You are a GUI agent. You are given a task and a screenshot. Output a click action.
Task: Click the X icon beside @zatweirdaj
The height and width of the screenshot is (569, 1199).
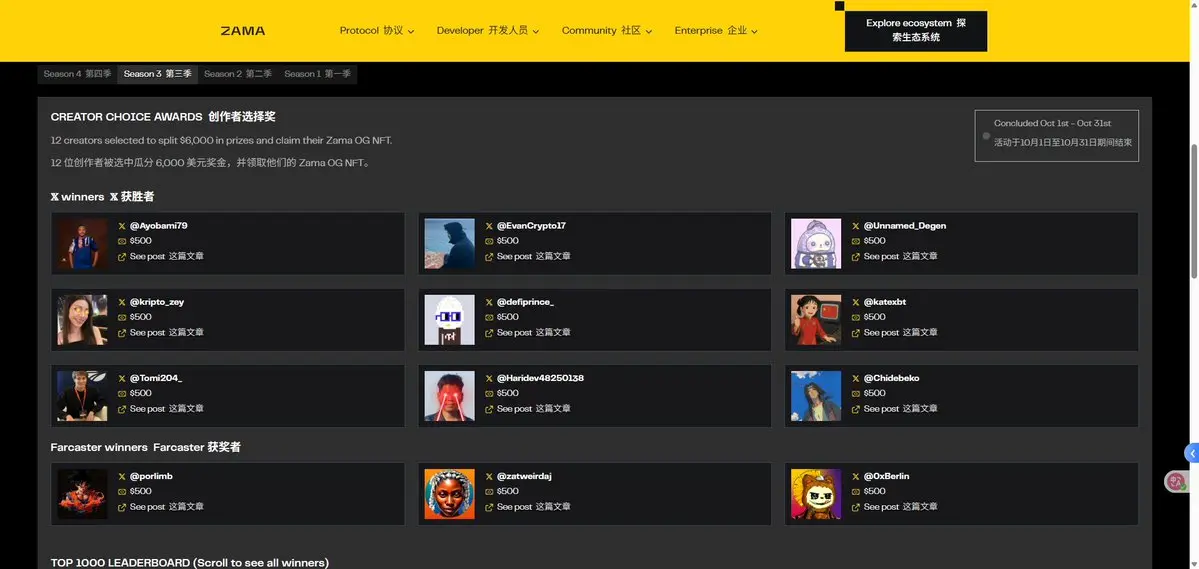coord(489,476)
